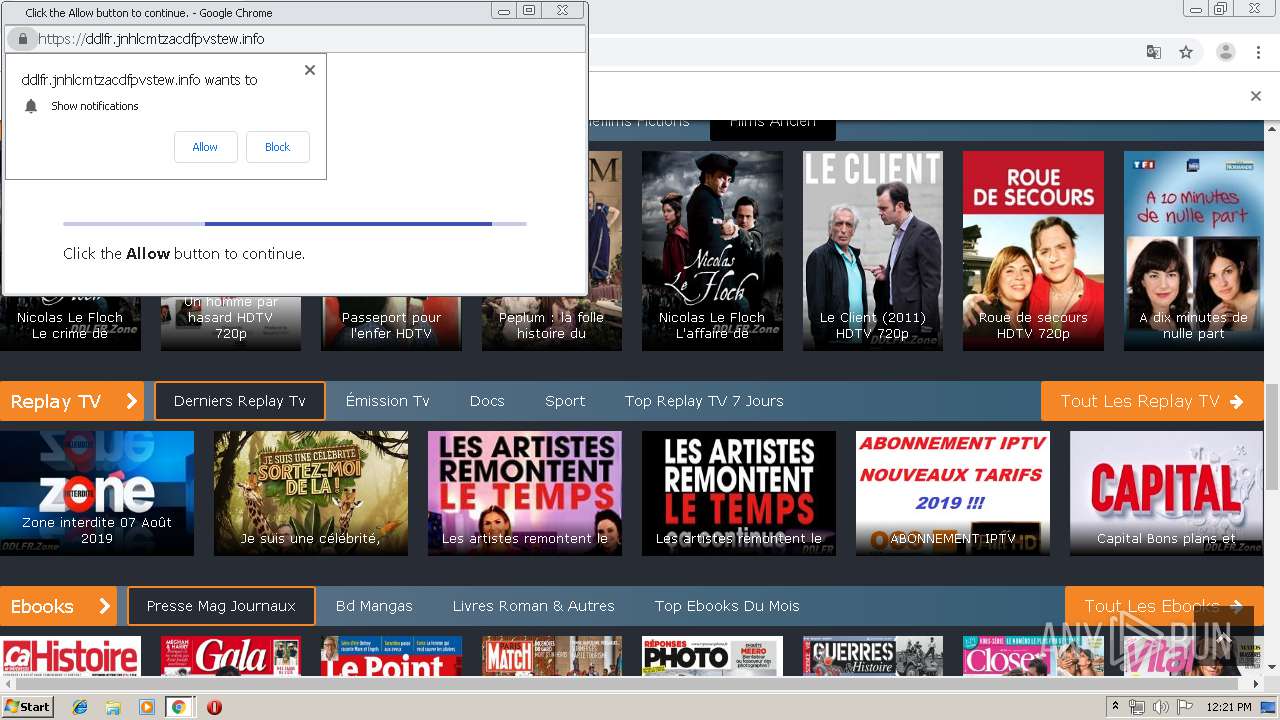Open Roue de secours HDTV 720p poster
Image resolution: width=1280 pixels, height=720 pixels.
pos(1033,250)
